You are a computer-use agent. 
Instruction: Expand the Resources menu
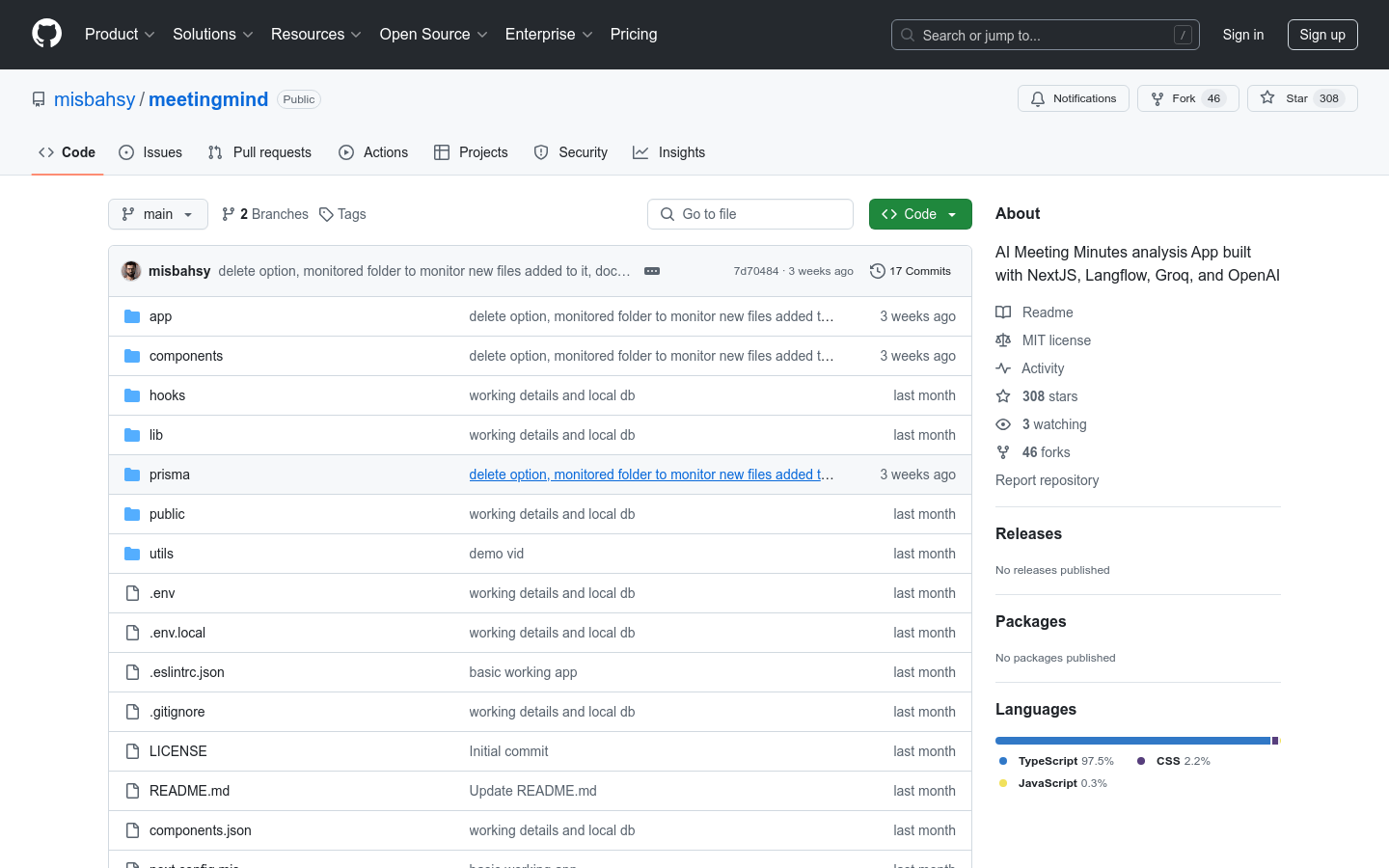pyautogui.click(x=316, y=34)
